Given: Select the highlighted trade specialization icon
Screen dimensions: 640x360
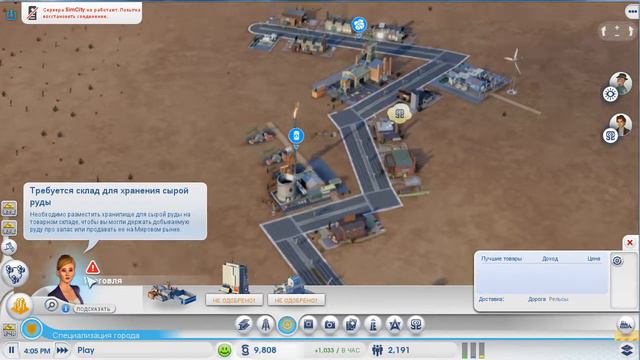Looking at the screenshot, I should (287, 325).
